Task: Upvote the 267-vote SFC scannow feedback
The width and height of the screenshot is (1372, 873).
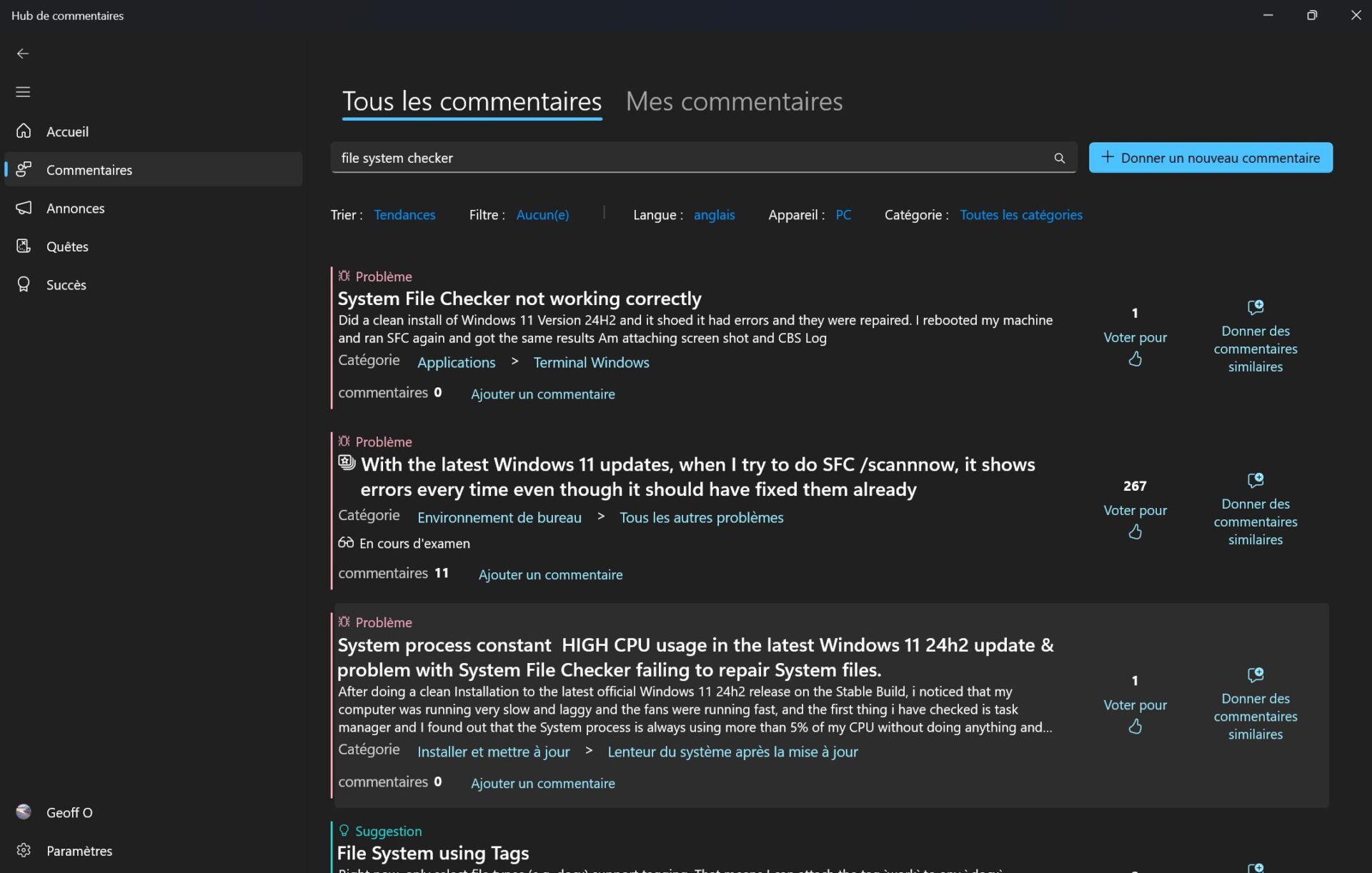Action: (1135, 532)
